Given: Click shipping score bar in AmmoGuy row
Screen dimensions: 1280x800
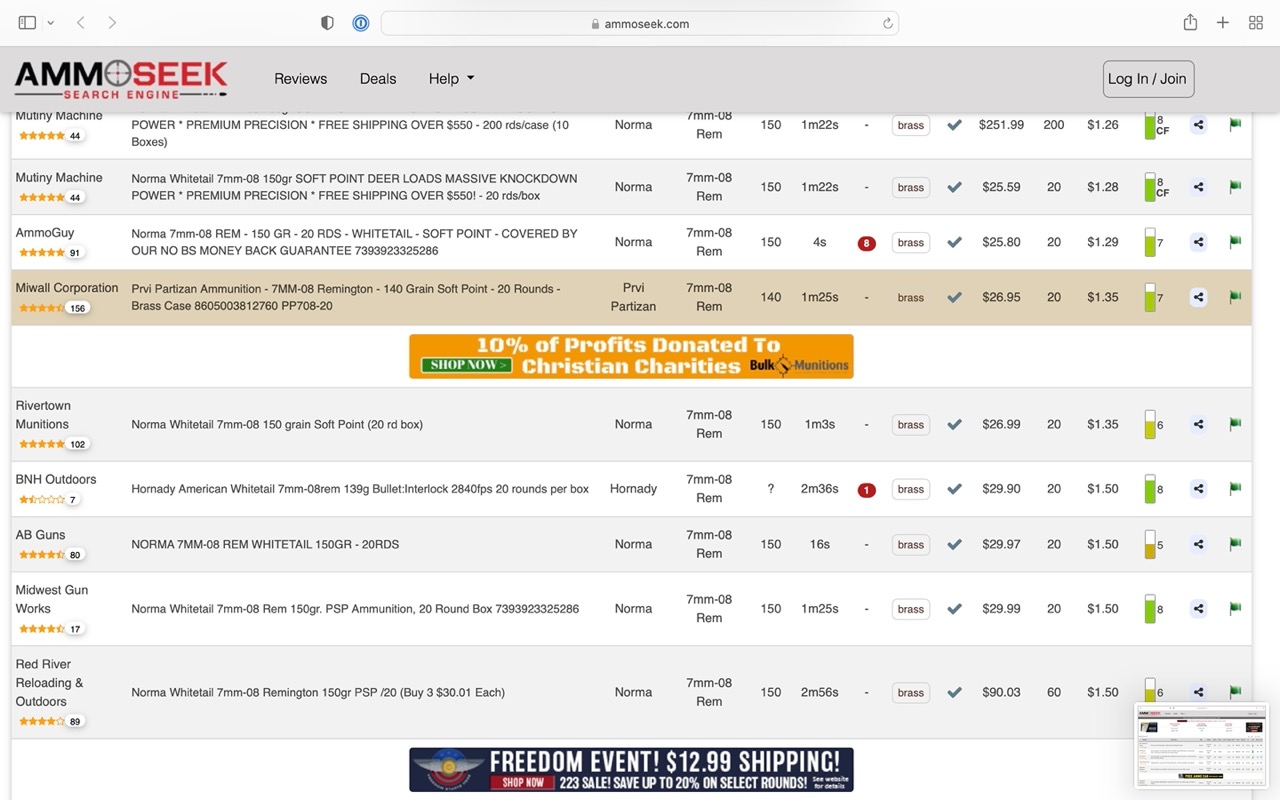Looking at the screenshot, I should pyautogui.click(x=1150, y=242).
